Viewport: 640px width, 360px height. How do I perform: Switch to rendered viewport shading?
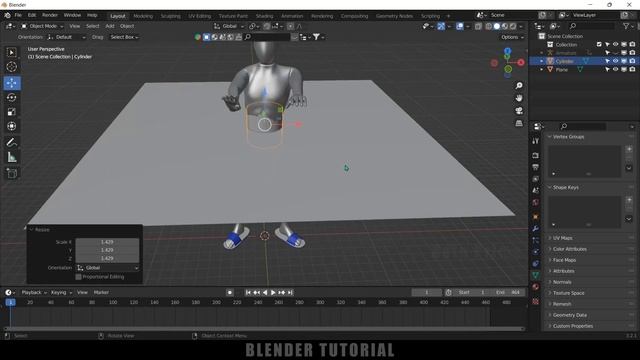(x=513, y=26)
